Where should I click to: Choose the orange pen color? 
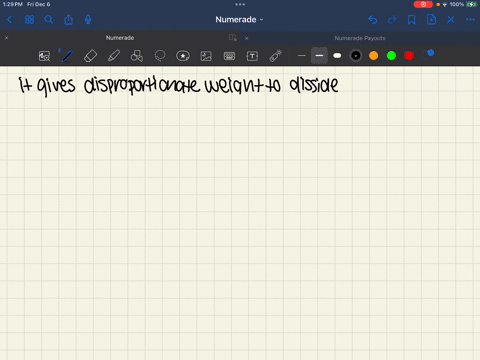coord(374,56)
